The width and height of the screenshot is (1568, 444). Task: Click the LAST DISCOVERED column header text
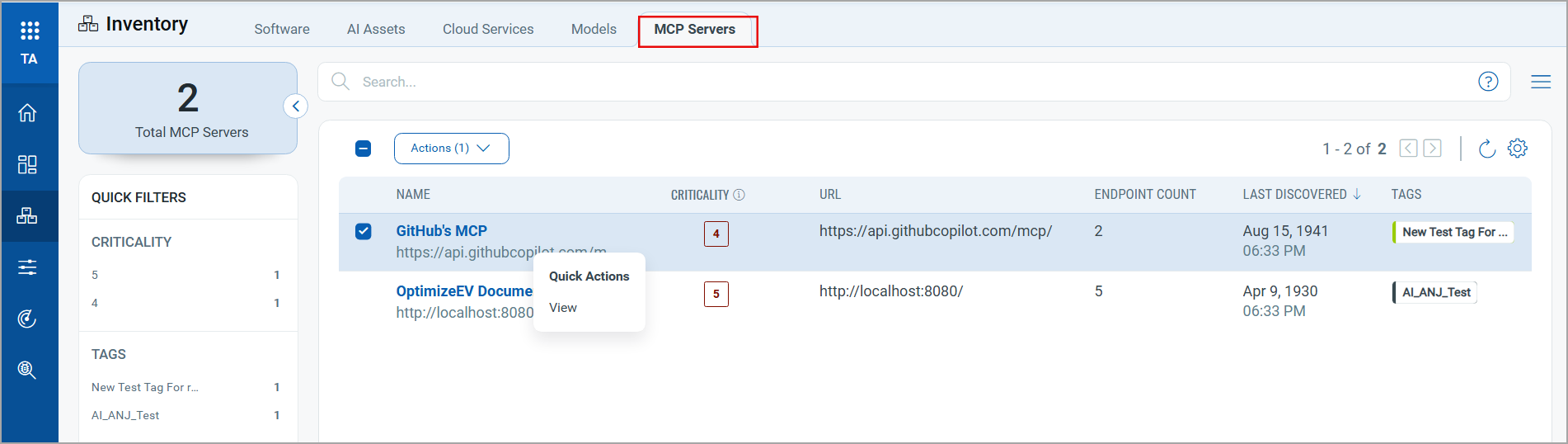(1294, 195)
